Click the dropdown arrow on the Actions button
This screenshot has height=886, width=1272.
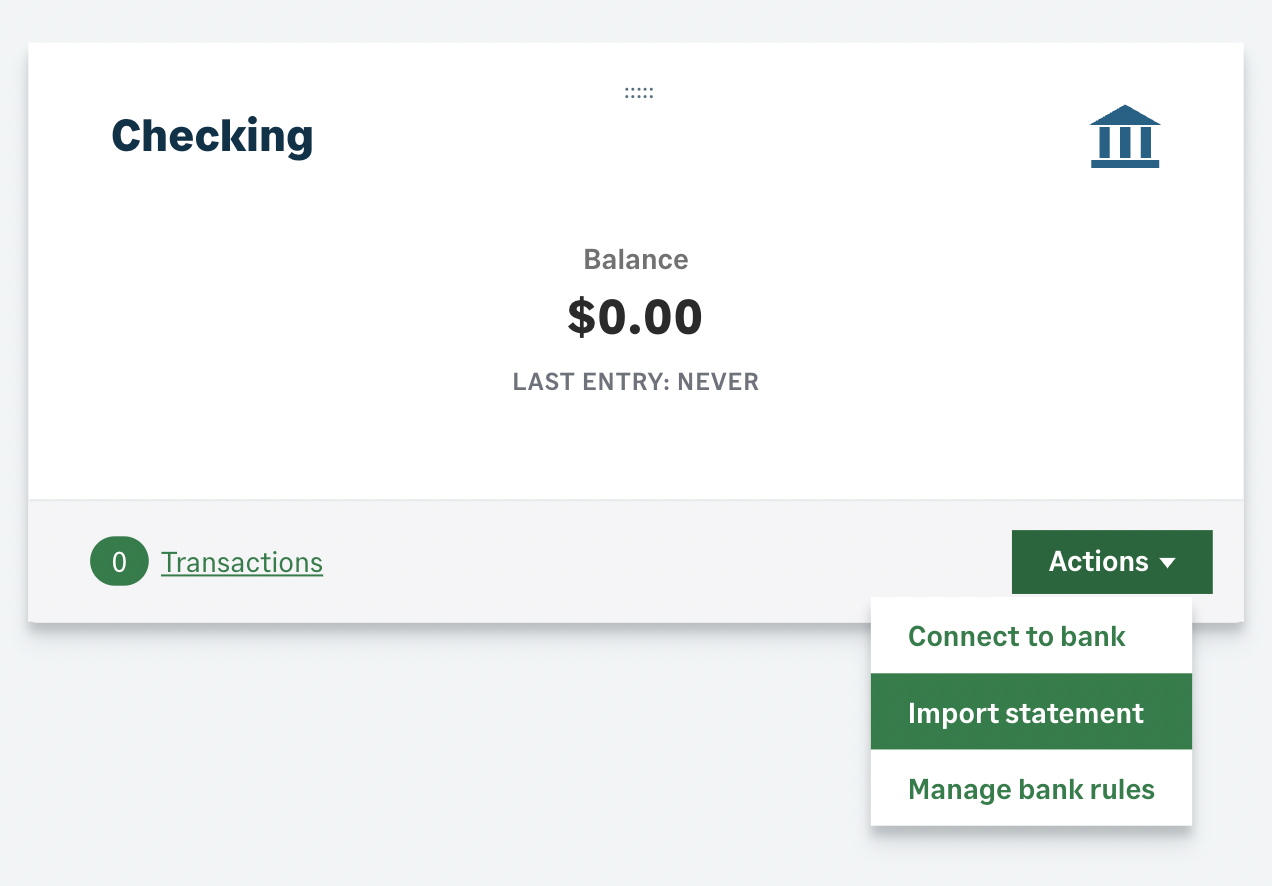pyautogui.click(x=1168, y=562)
